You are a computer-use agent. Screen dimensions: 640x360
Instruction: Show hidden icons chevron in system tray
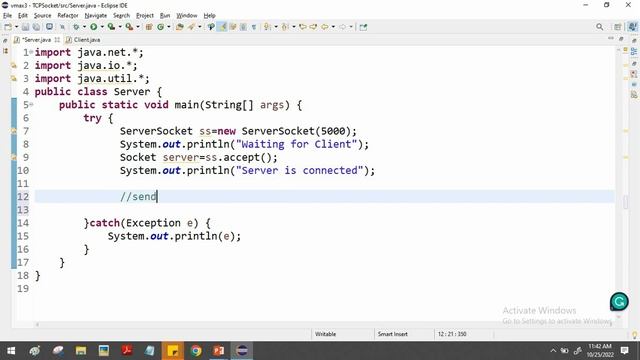(553, 351)
